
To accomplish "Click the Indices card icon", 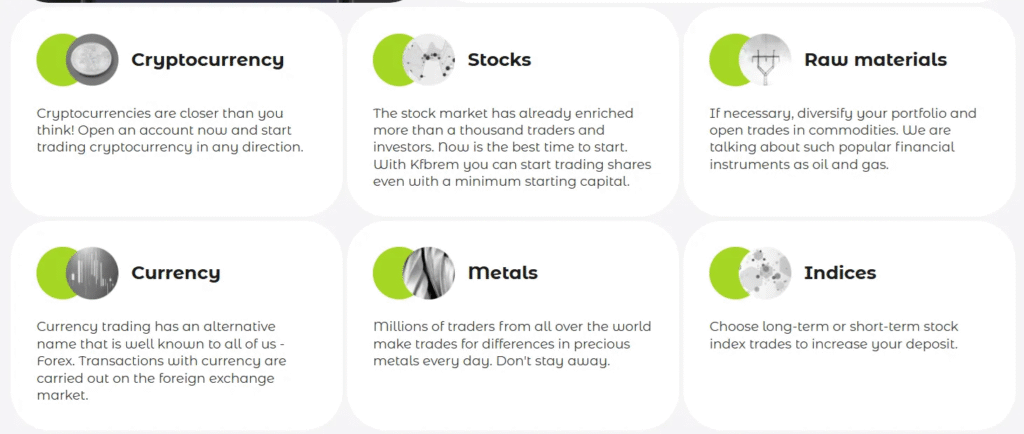I will click(x=765, y=273).
